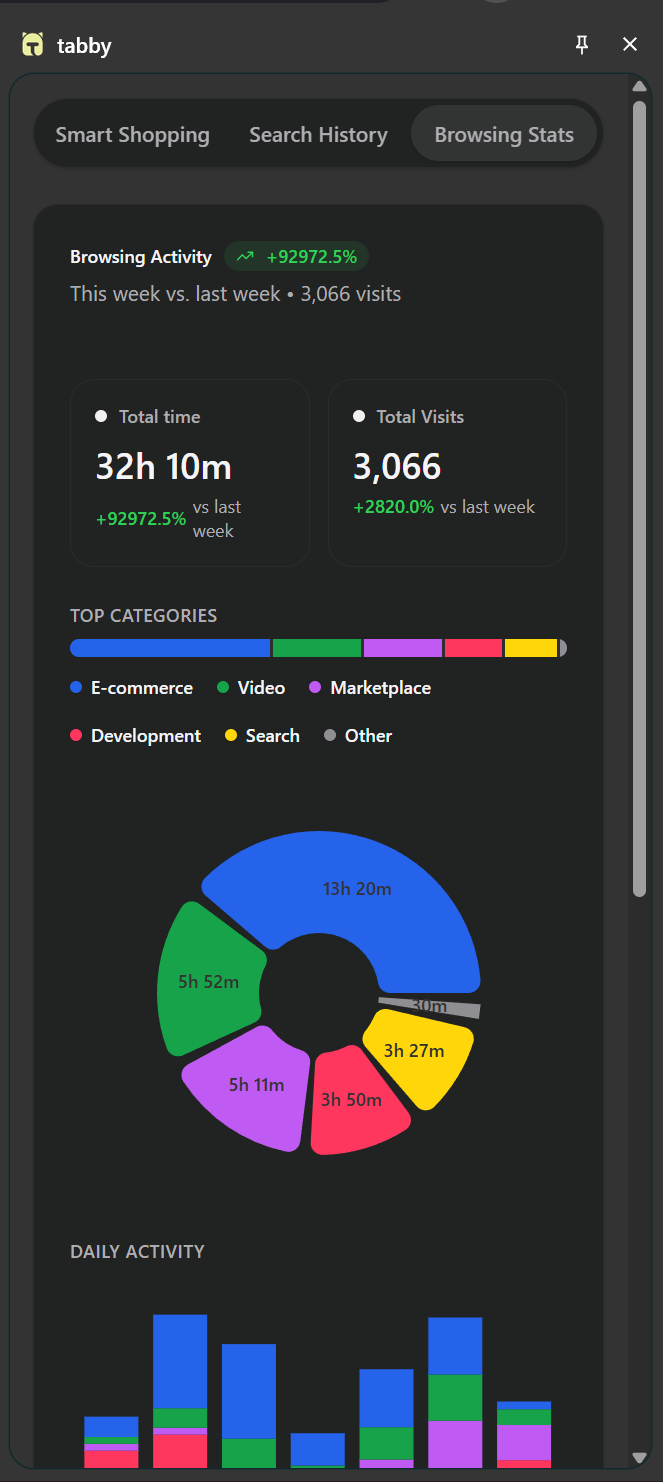Click the '+2820.0%' change value
Screen dimensions: 663x1482
pyautogui.click(x=394, y=507)
